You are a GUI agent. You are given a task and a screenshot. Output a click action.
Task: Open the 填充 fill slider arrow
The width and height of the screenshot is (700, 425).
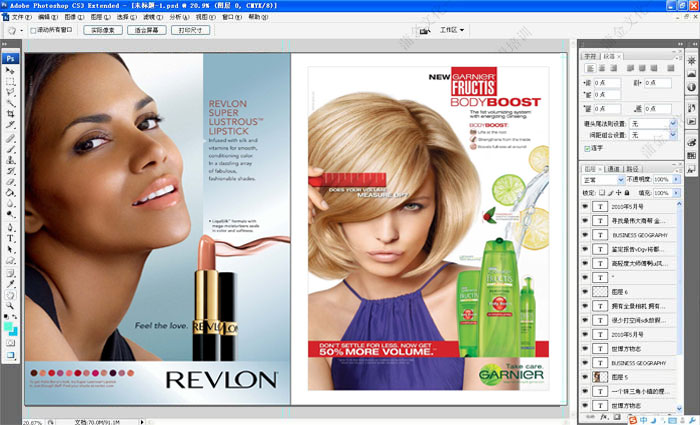click(x=676, y=193)
